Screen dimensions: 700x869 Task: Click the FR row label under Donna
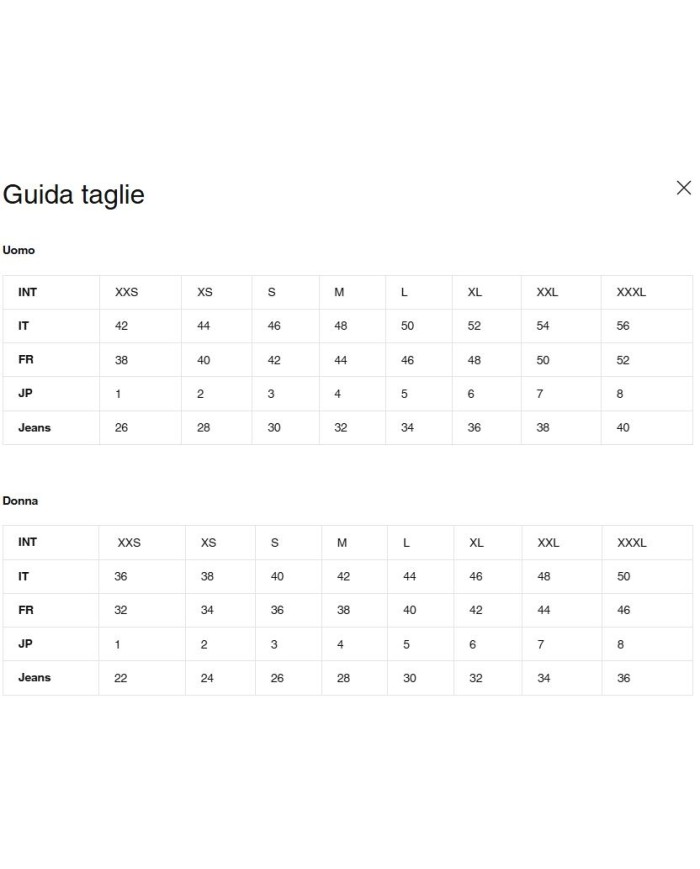point(26,610)
